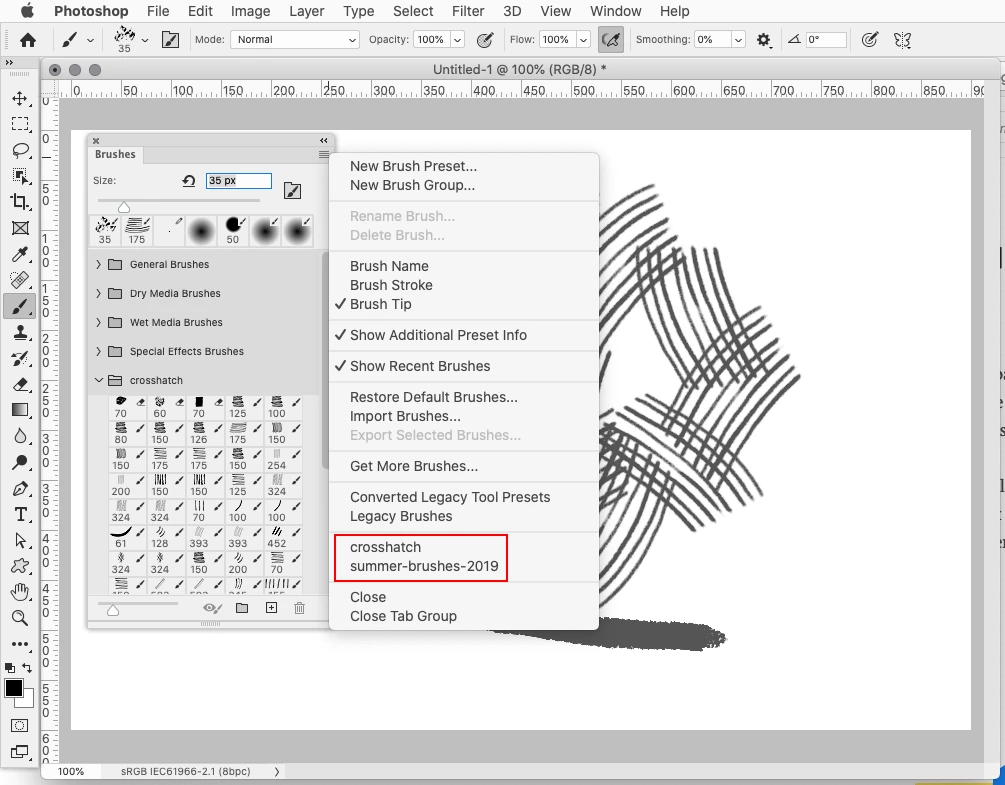Select the Clone Stamp tool
The width and height of the screenshot is (1005, 785).
tap(20, 333)
